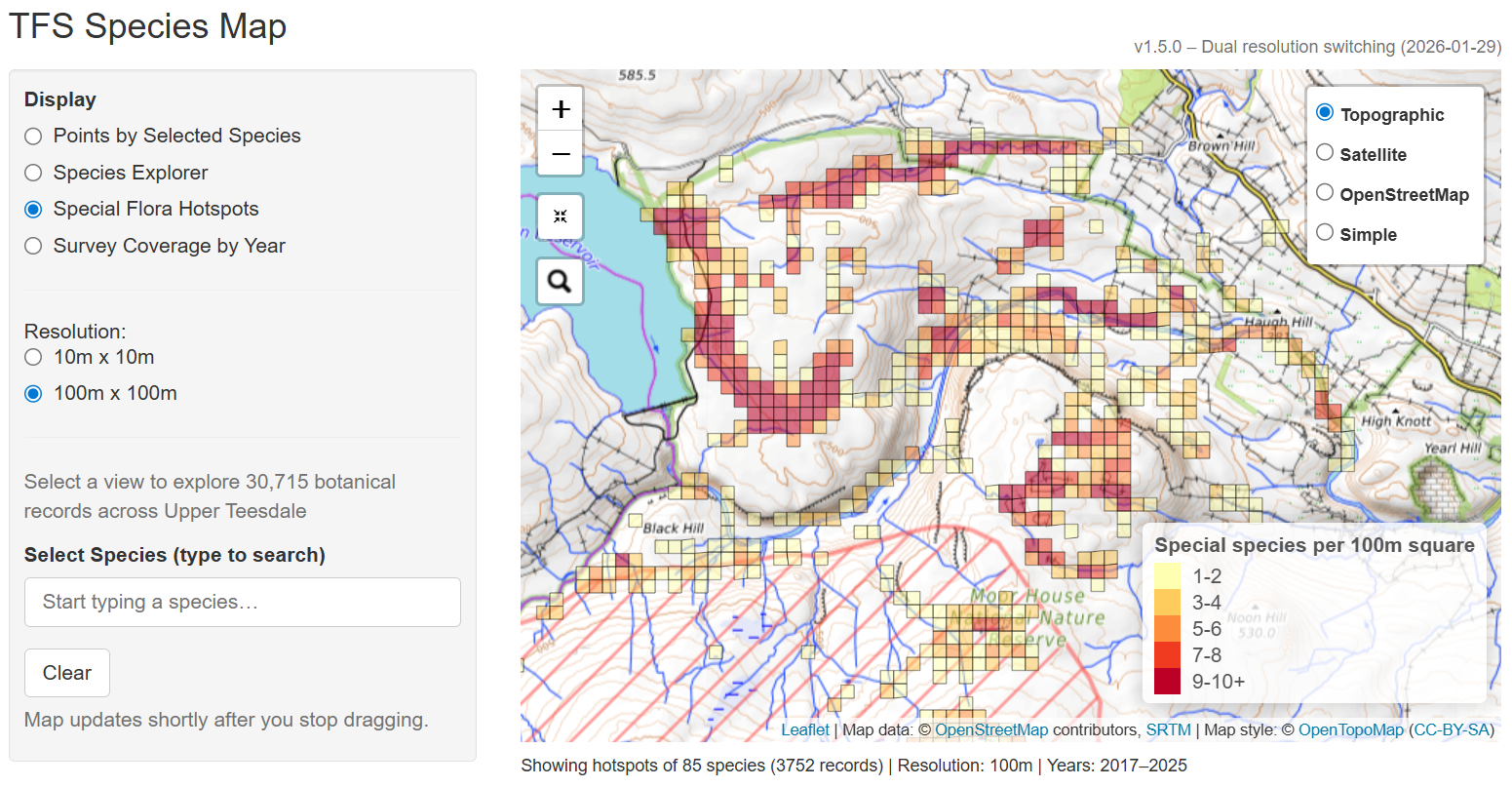Switch basemap to Satellite

click(1325, 152)
